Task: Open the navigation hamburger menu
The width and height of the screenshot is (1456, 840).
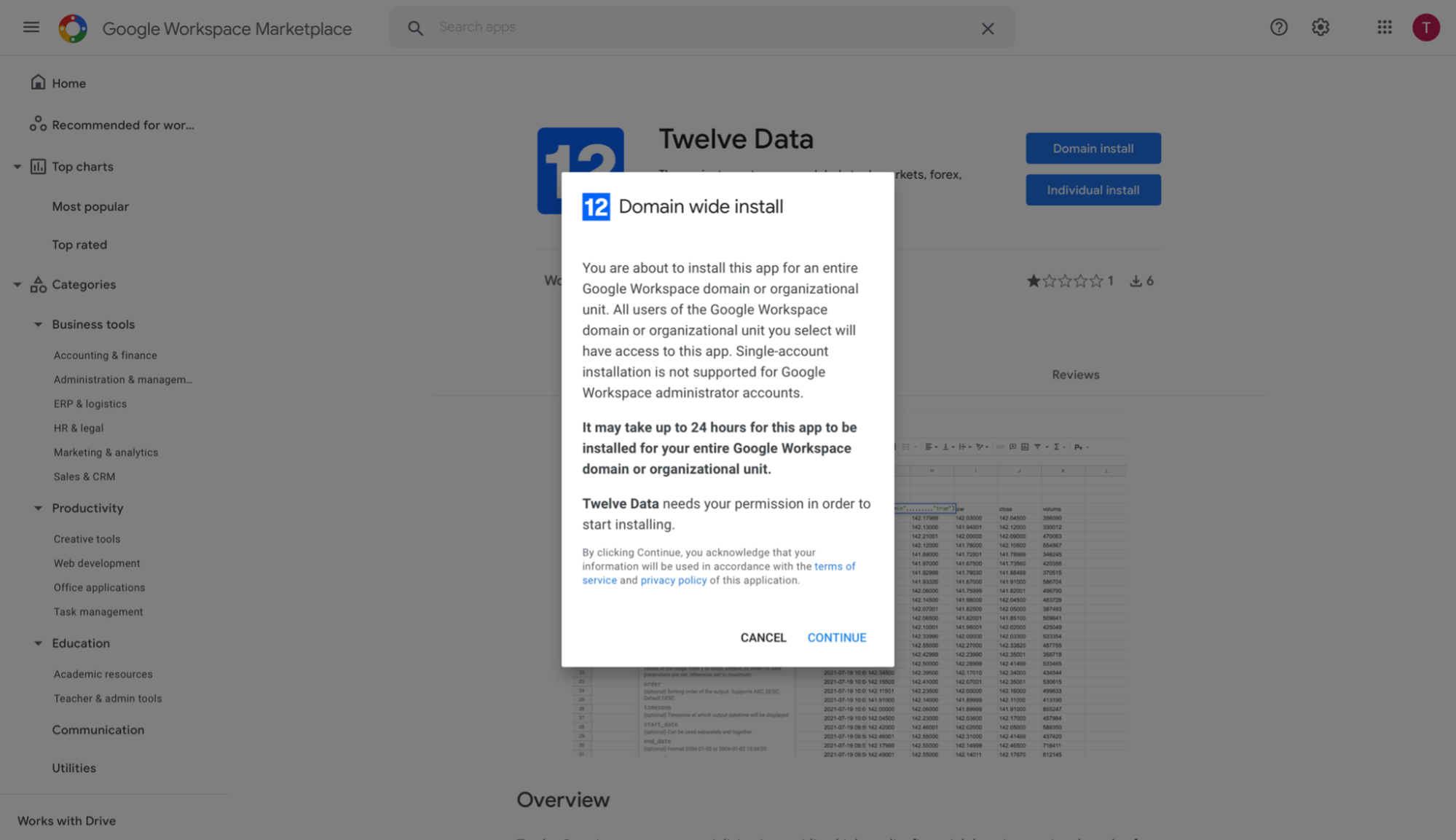Action: point(31,27)
